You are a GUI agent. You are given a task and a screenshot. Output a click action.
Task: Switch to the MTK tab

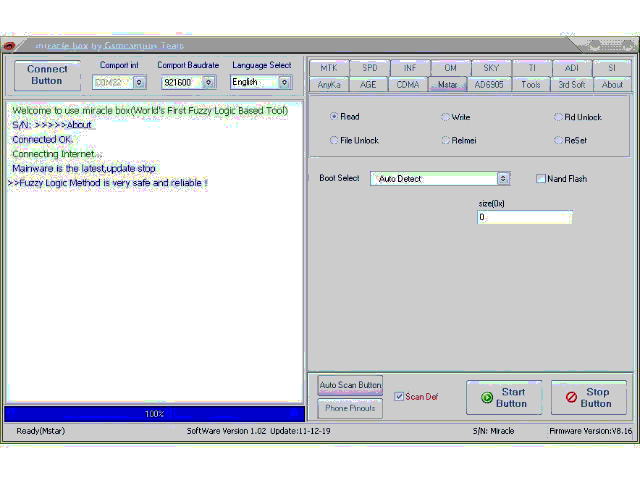pyautogui.click(x=329, y=68)
